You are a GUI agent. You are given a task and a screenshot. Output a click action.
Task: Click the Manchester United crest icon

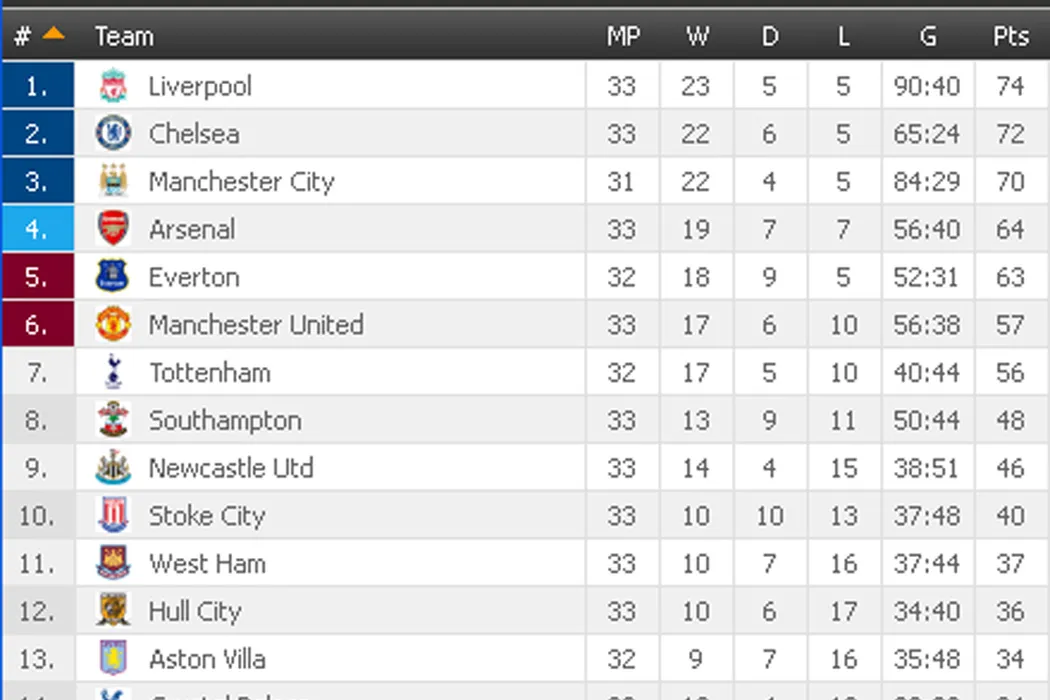[113, 324]
